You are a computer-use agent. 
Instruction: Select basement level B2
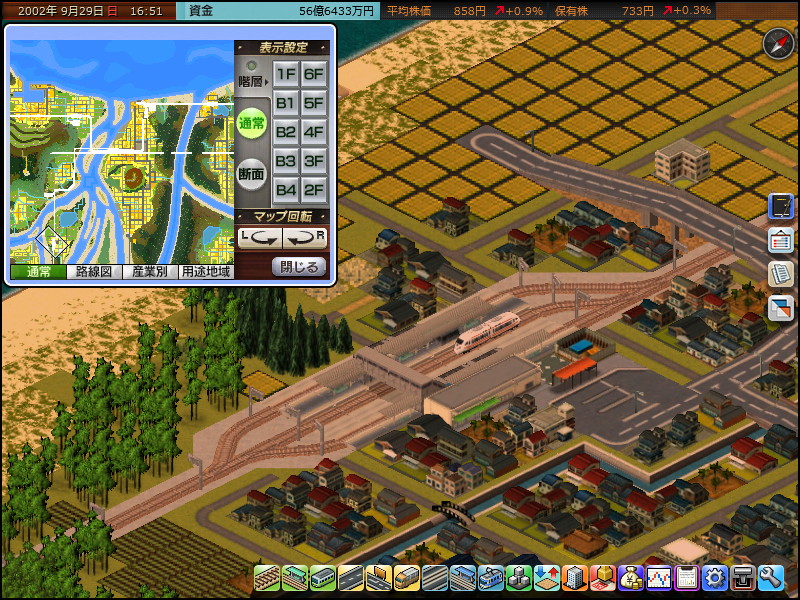[x=285, y=133]
